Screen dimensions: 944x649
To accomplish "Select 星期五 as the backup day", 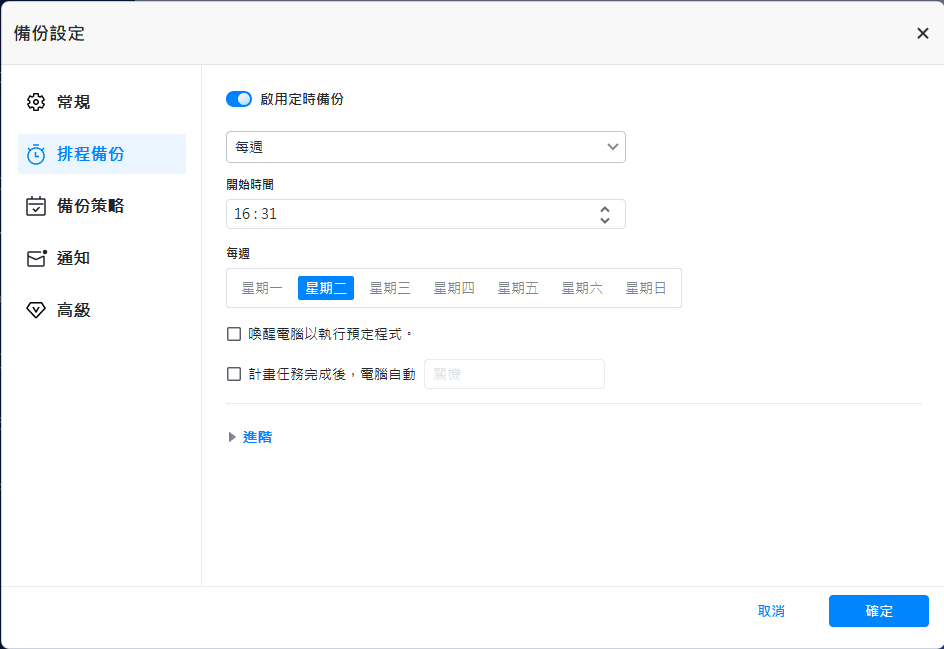I will 518,288.
